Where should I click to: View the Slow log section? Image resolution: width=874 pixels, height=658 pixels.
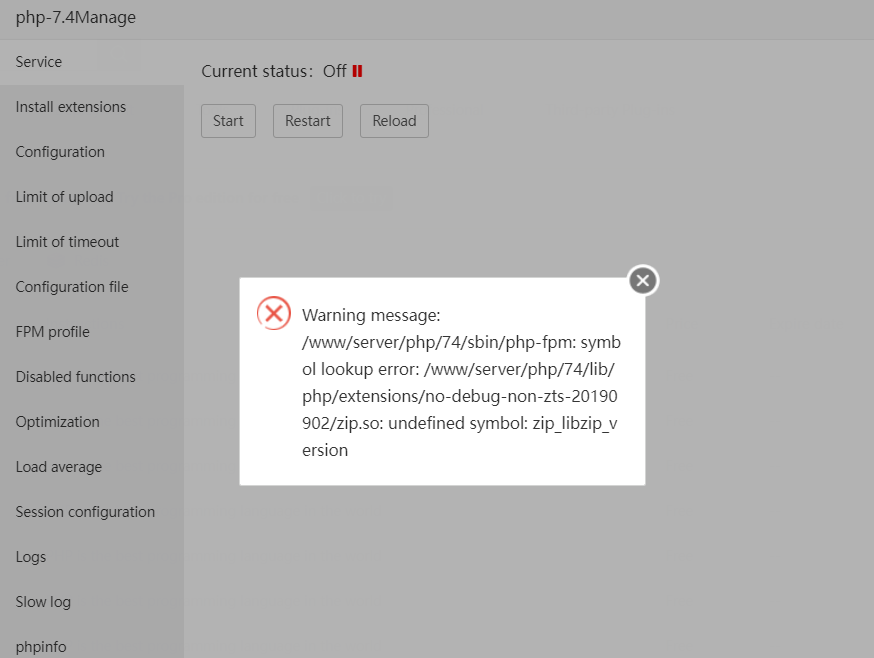coord(43,602)
